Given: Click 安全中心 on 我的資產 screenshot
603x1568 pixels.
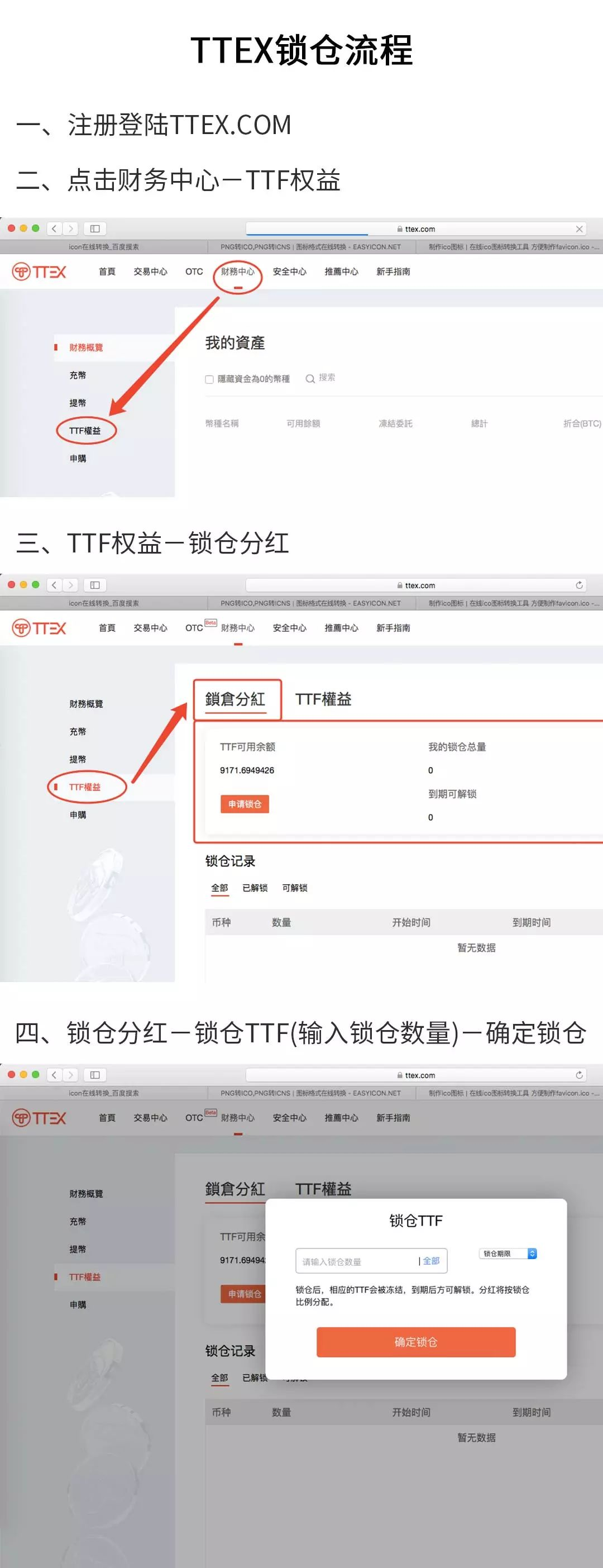Looking at the screenshot, I should pos(290,272).
